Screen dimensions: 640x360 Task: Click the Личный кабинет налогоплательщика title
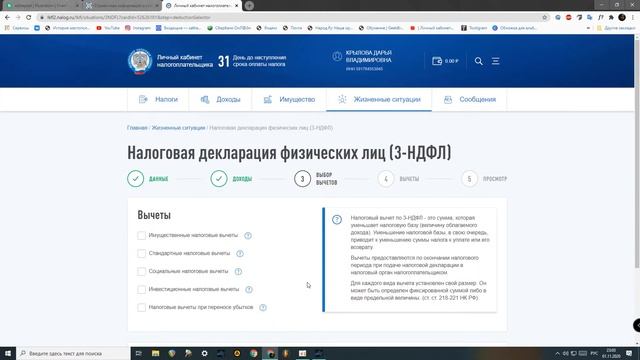coord(184,61)
